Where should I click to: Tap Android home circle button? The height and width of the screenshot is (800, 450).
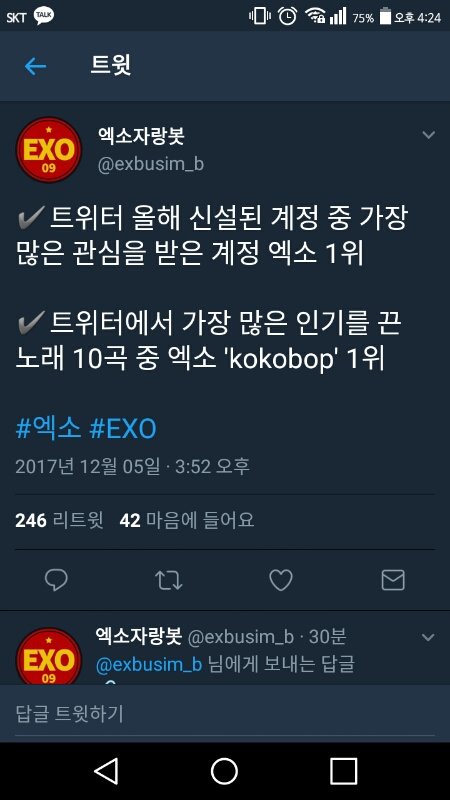(x=224, y=771)
